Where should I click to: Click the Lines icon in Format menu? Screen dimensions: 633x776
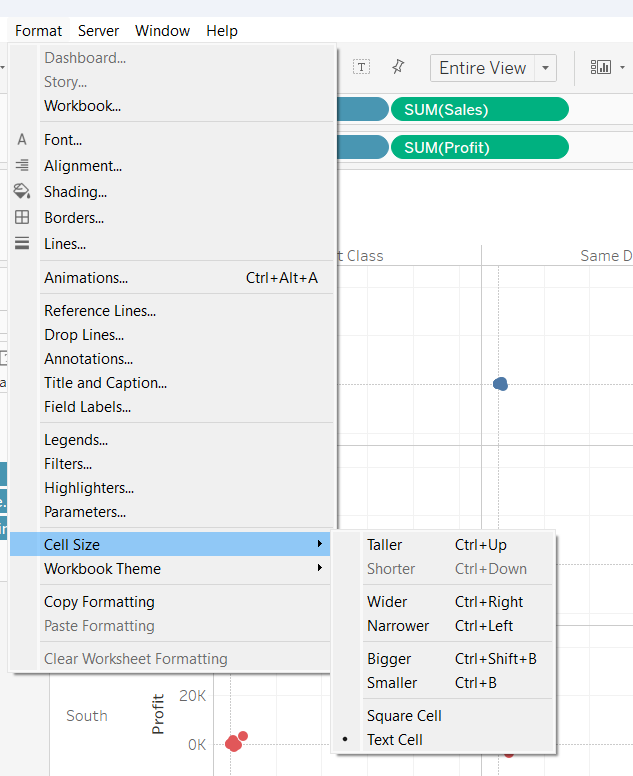tap(22, 243)
